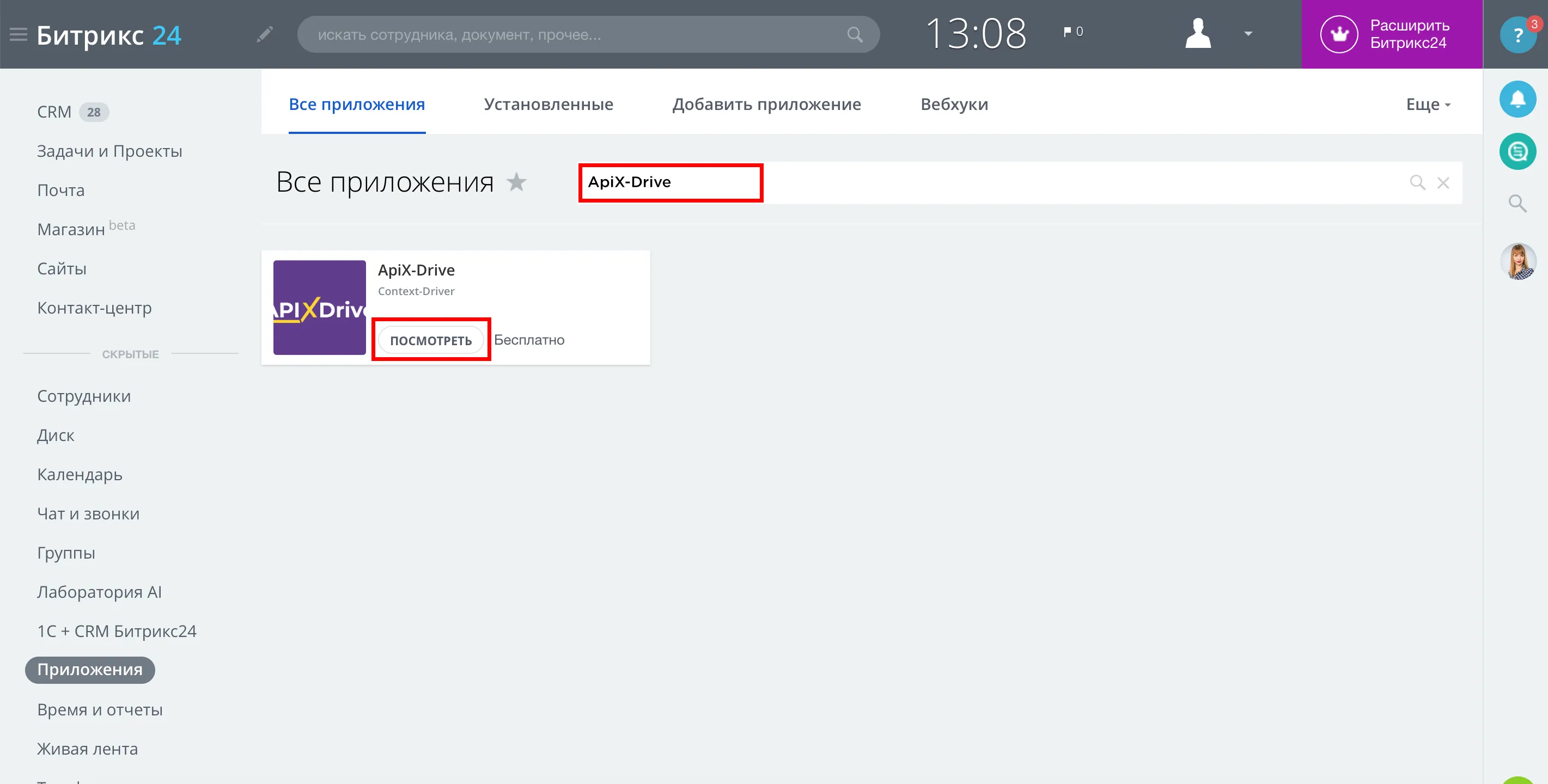Open the Вебхуки tab
Screen dimensions: 1548x784
click(954, 104)
